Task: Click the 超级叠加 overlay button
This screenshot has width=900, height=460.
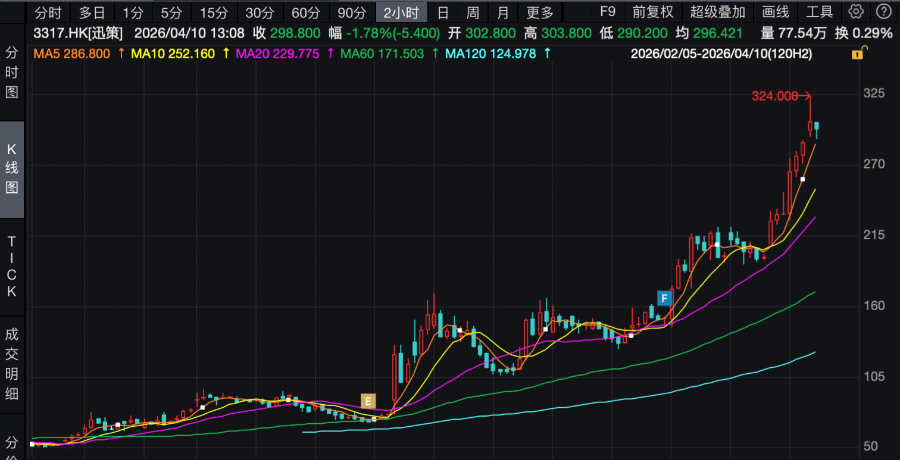Action: [717, 12]
